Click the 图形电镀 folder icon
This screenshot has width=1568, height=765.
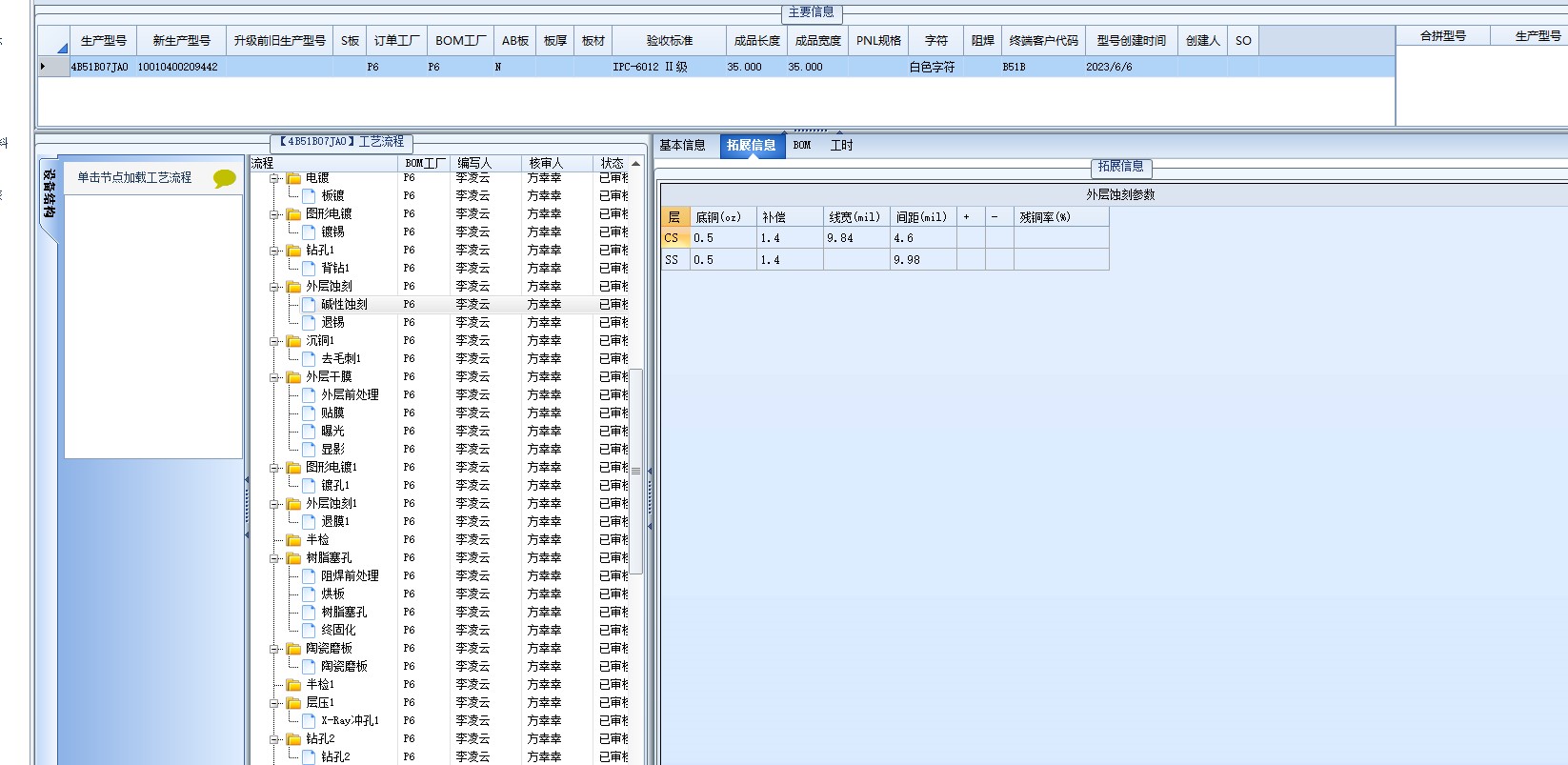[294, 214]
